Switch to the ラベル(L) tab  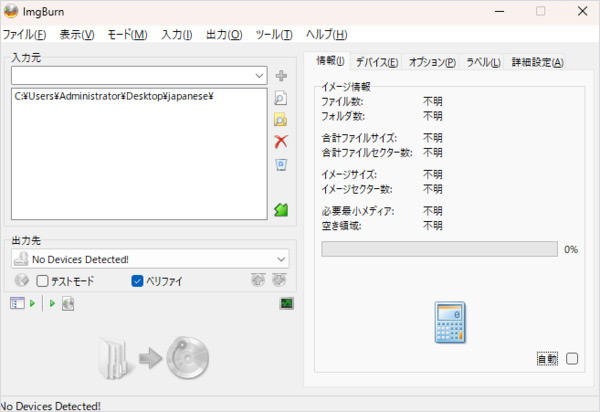483,62
